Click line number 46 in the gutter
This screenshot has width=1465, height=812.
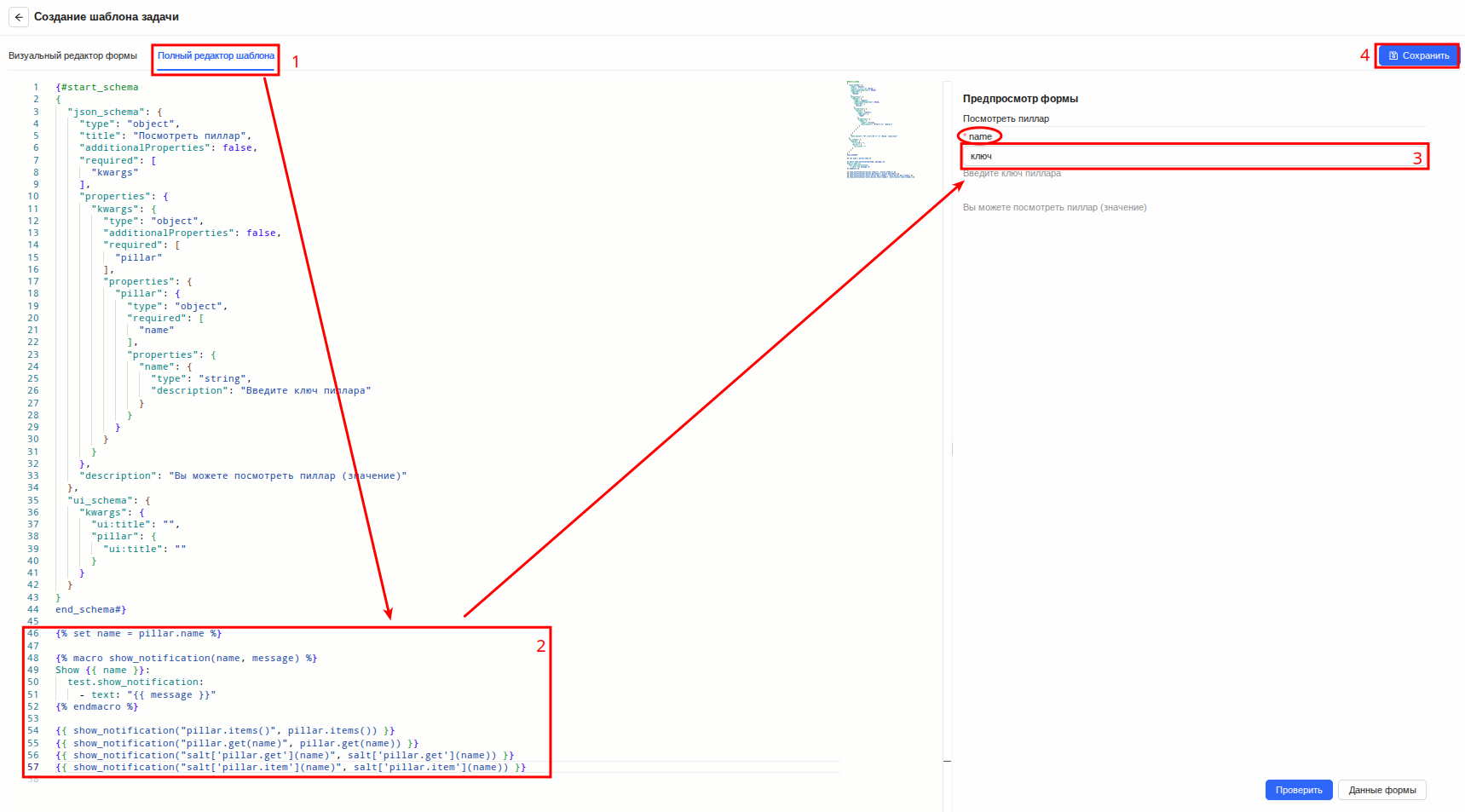(x=33, y=633)
